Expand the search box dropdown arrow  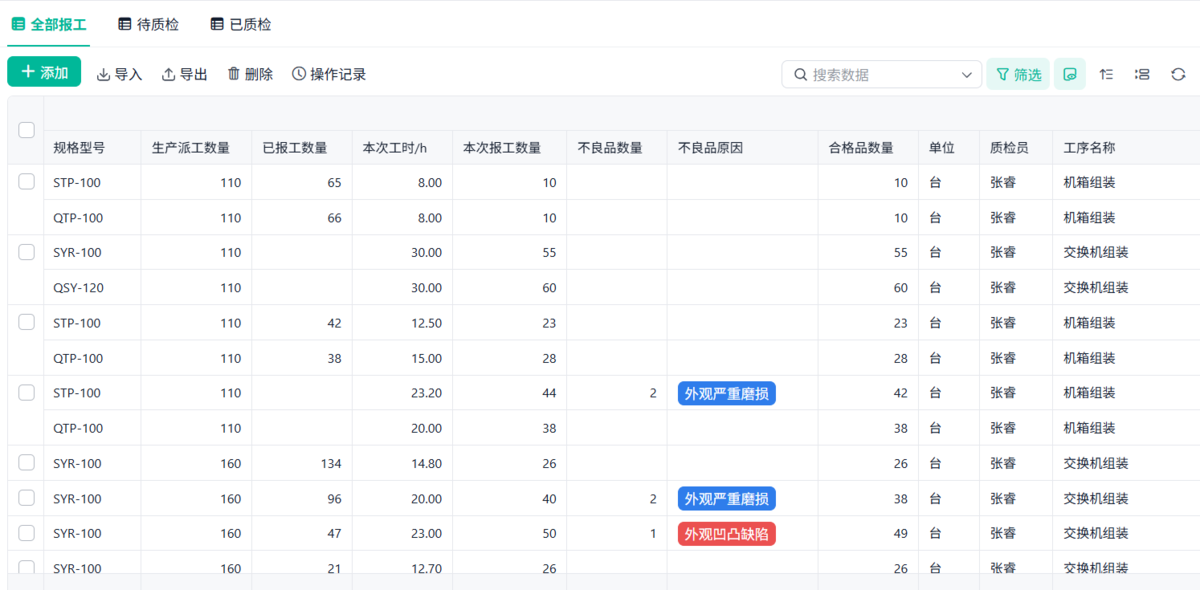(966, 74)
